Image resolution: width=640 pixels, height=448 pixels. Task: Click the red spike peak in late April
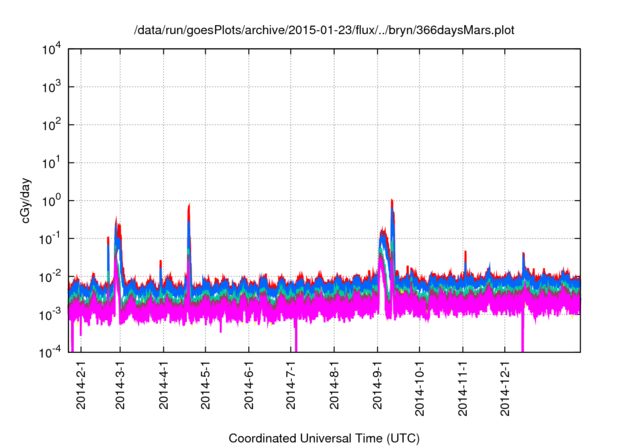point(190,205)
